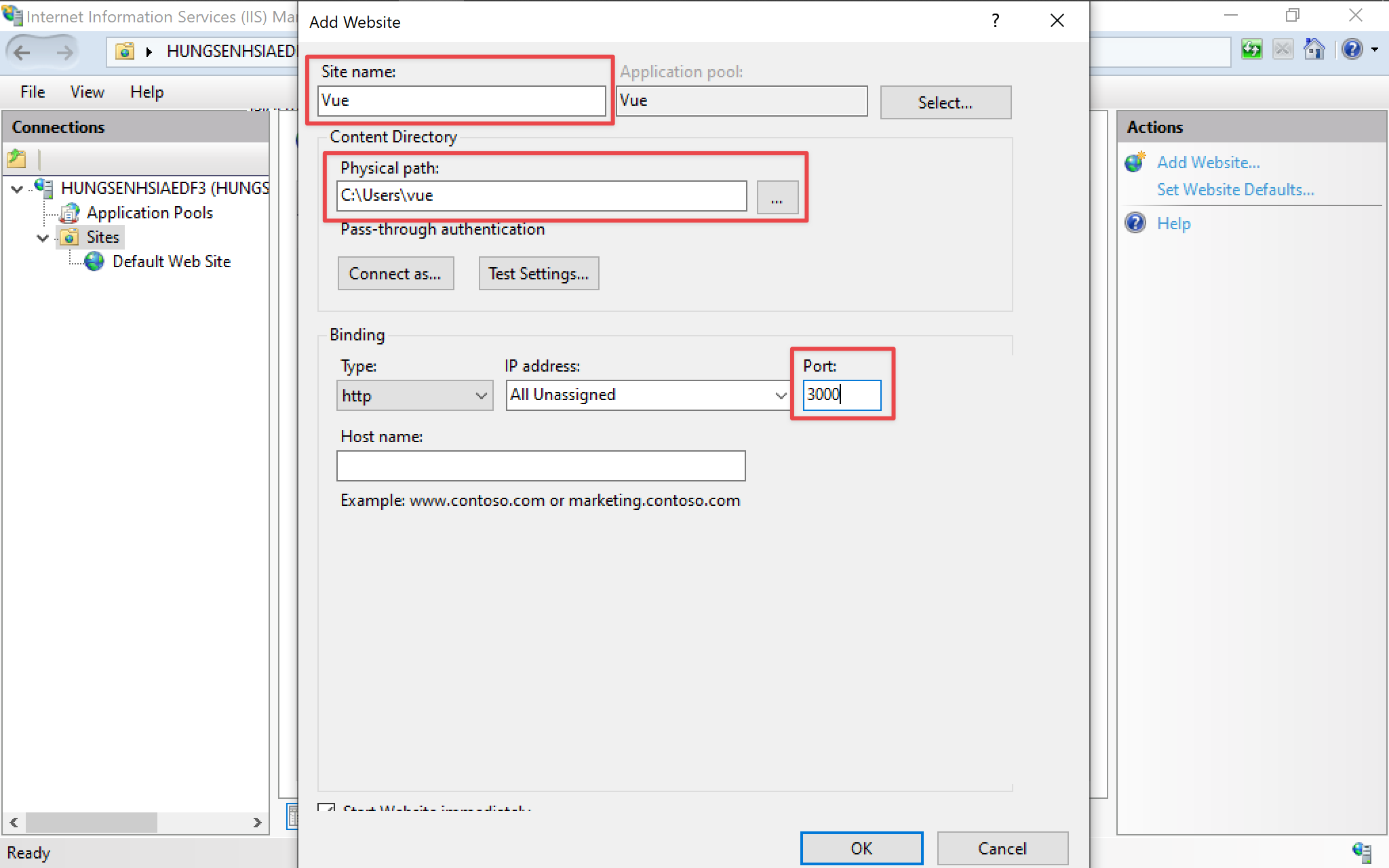Click the address bar breadcrumb arrow

click(x=149, y=52)
